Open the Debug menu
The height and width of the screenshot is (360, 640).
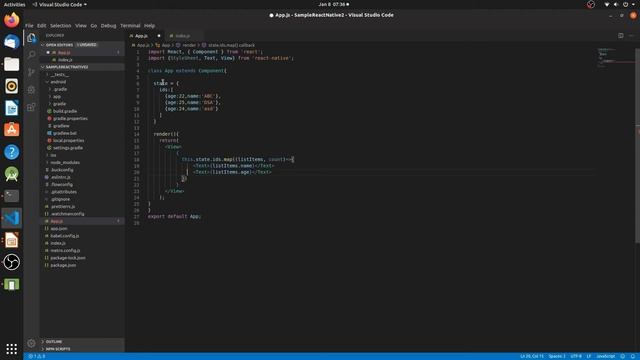(x=109, y=25)
